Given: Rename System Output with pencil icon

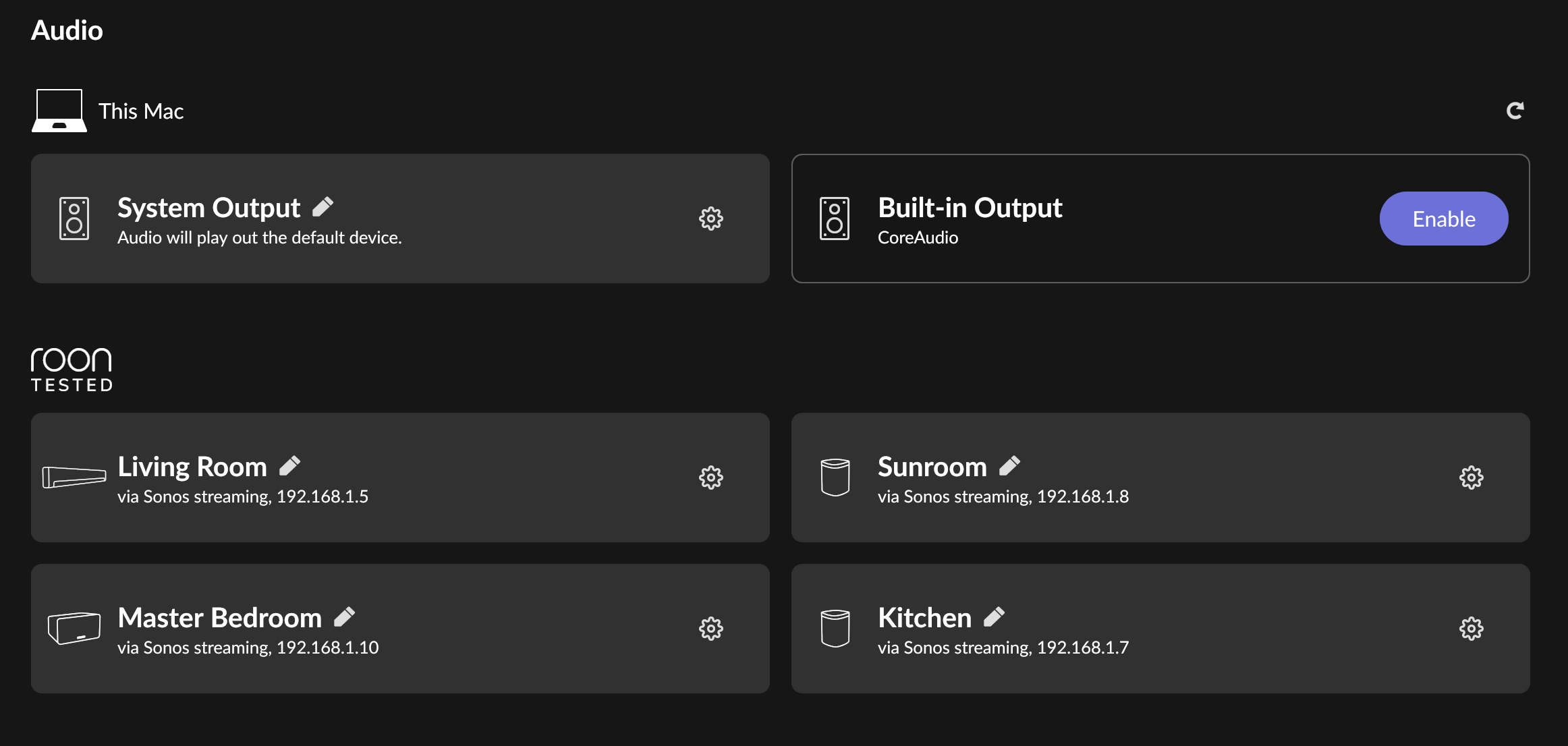Looking at the screenshot, I should [x=323, y=207].
